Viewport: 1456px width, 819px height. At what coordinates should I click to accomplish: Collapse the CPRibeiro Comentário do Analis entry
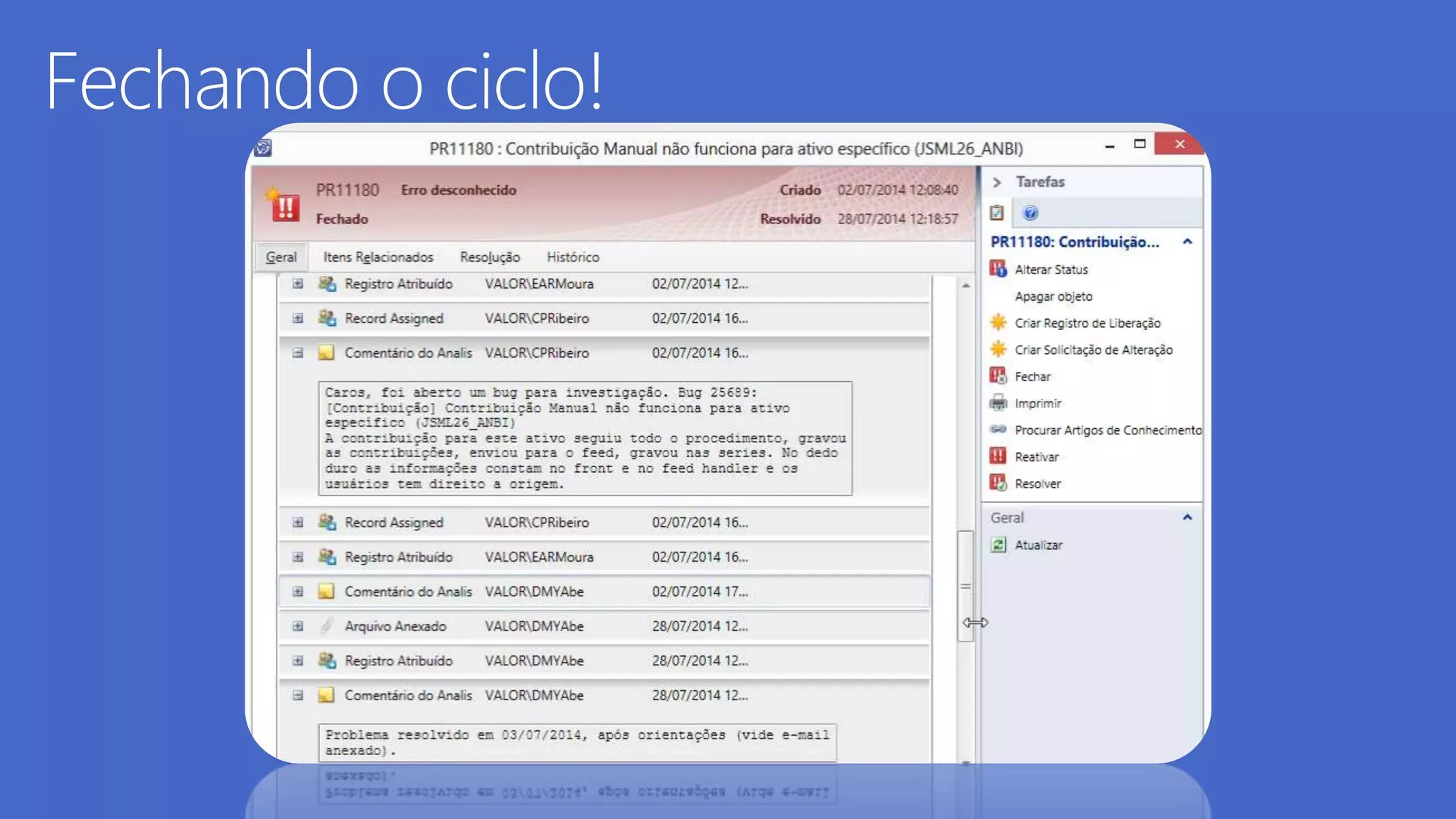click(298, 353)
